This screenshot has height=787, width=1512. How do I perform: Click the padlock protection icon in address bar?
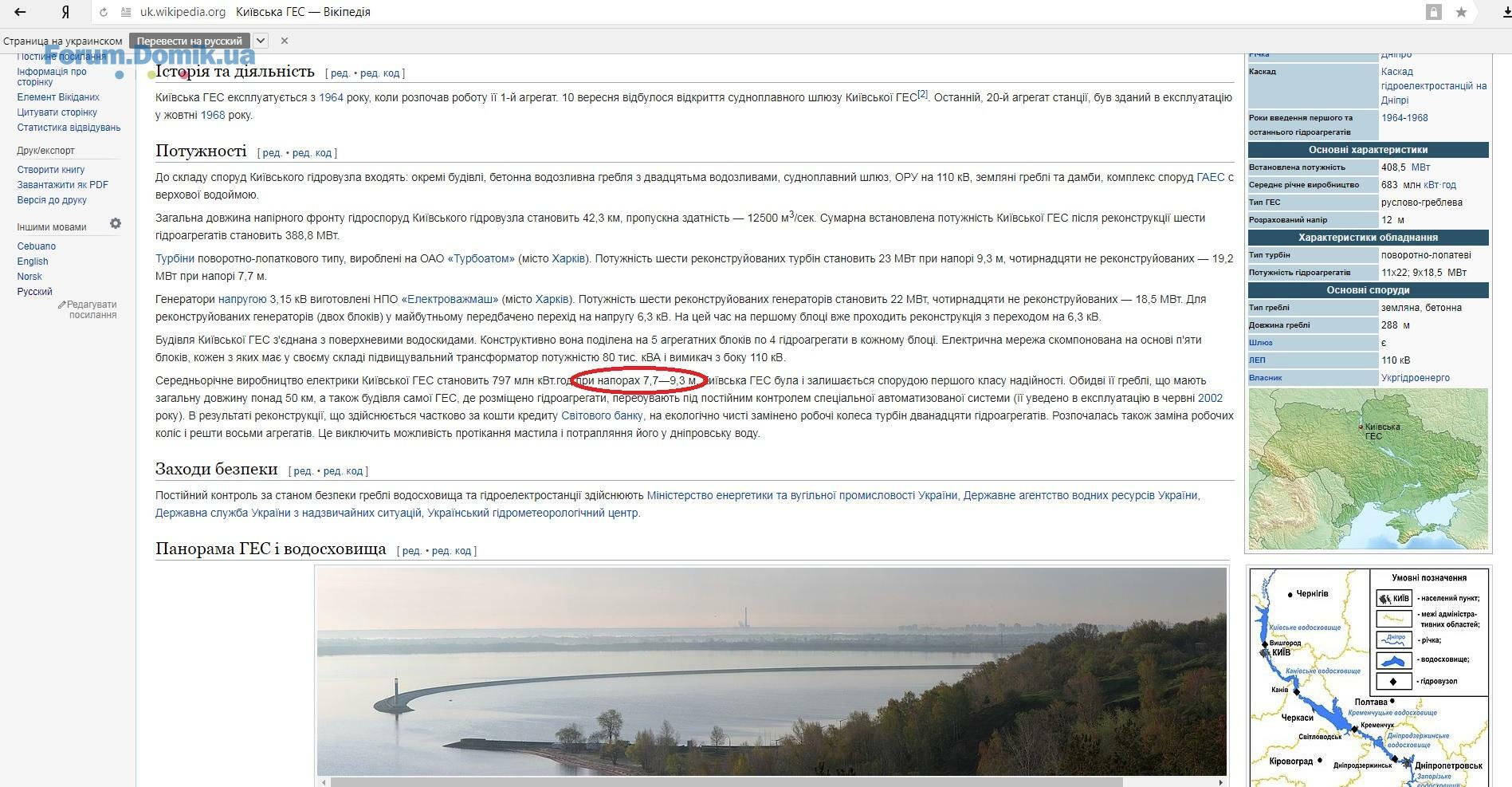(x=1434, y=12)
